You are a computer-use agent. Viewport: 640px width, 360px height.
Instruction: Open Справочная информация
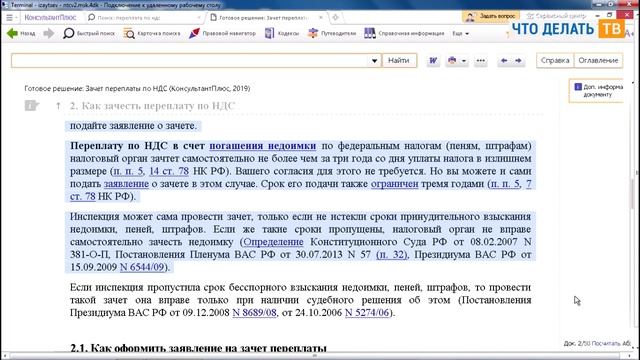pos(404,33)
